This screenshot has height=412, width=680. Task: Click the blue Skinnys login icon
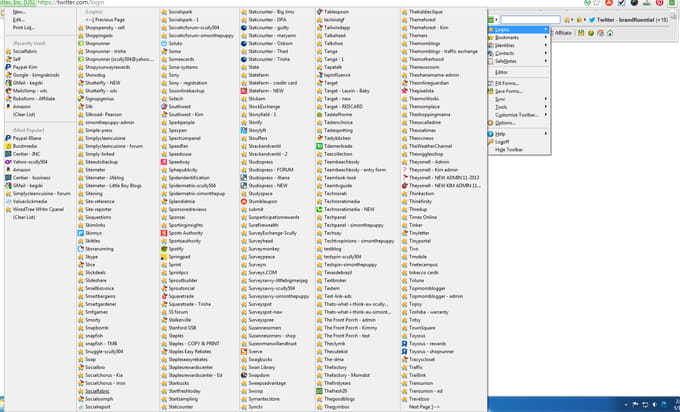pos(81,233)
